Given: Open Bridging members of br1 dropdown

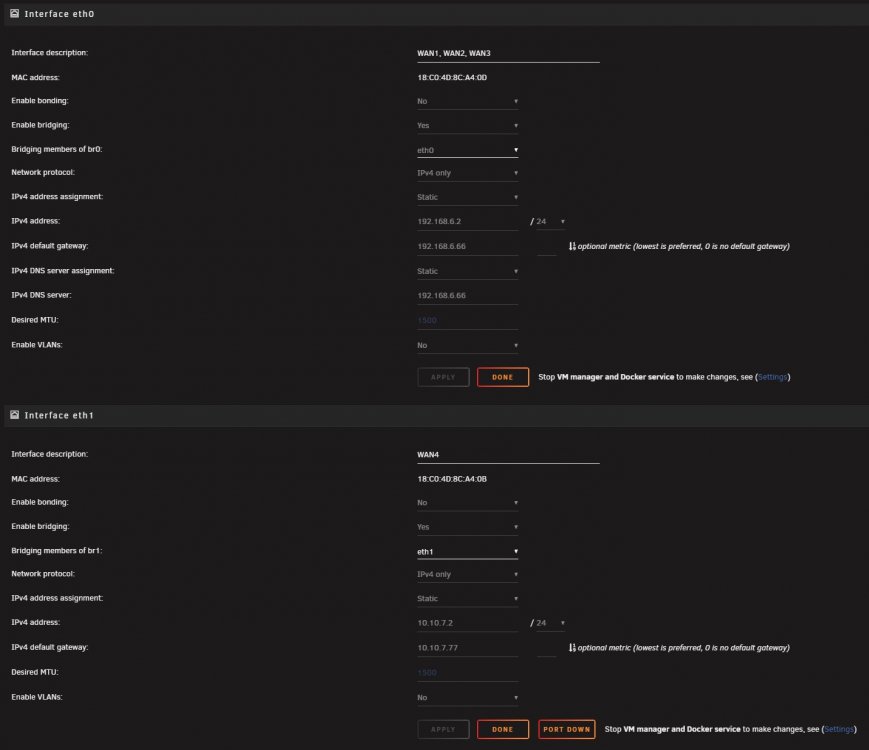Looking at the screenshot, I should [467, 552].
